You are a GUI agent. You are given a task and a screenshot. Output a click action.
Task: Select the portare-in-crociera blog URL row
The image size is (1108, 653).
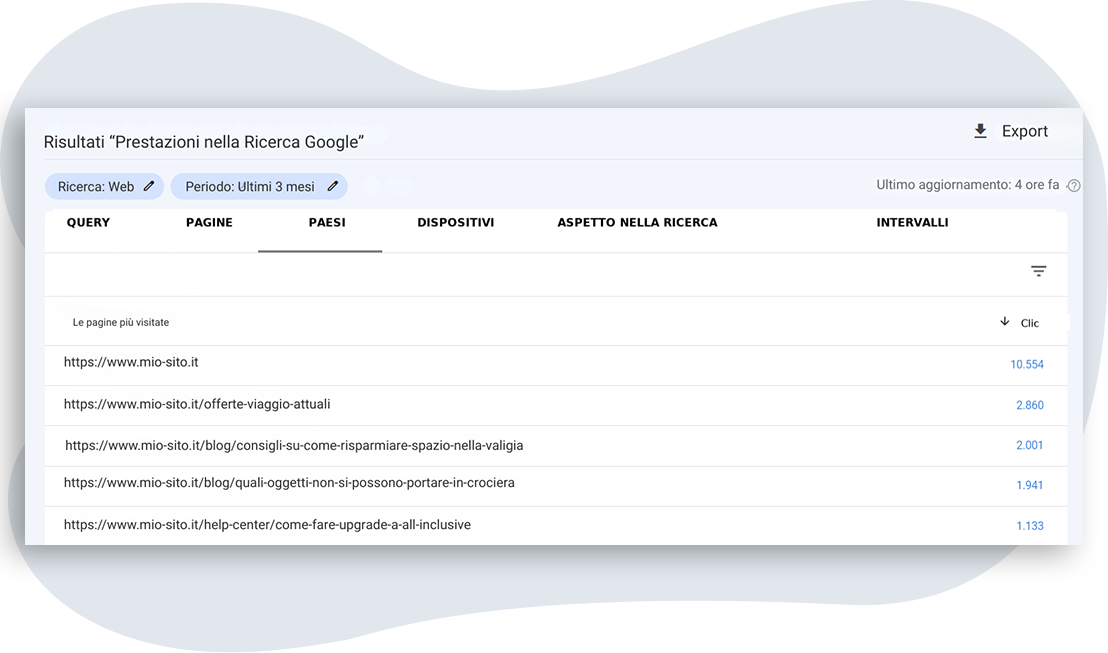(x=289, y=483)
